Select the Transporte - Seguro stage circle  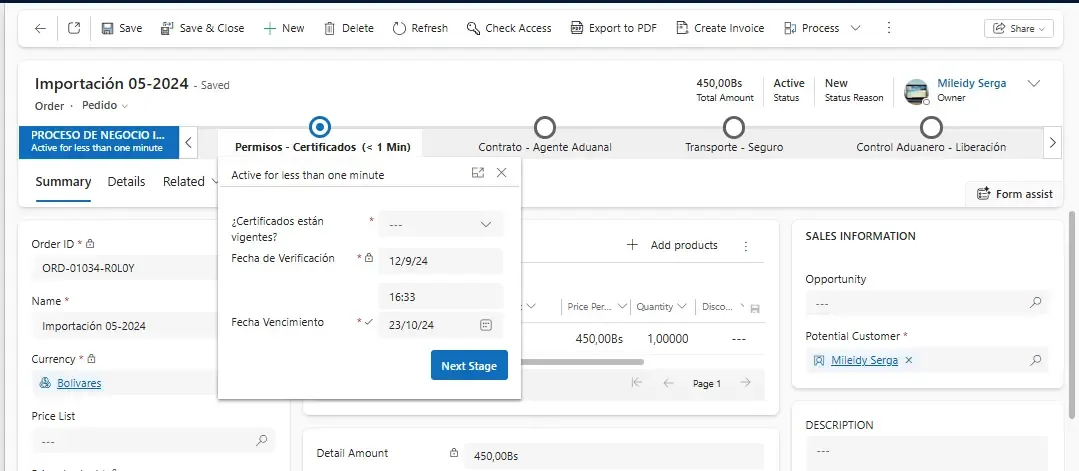[x=734, y=128]
